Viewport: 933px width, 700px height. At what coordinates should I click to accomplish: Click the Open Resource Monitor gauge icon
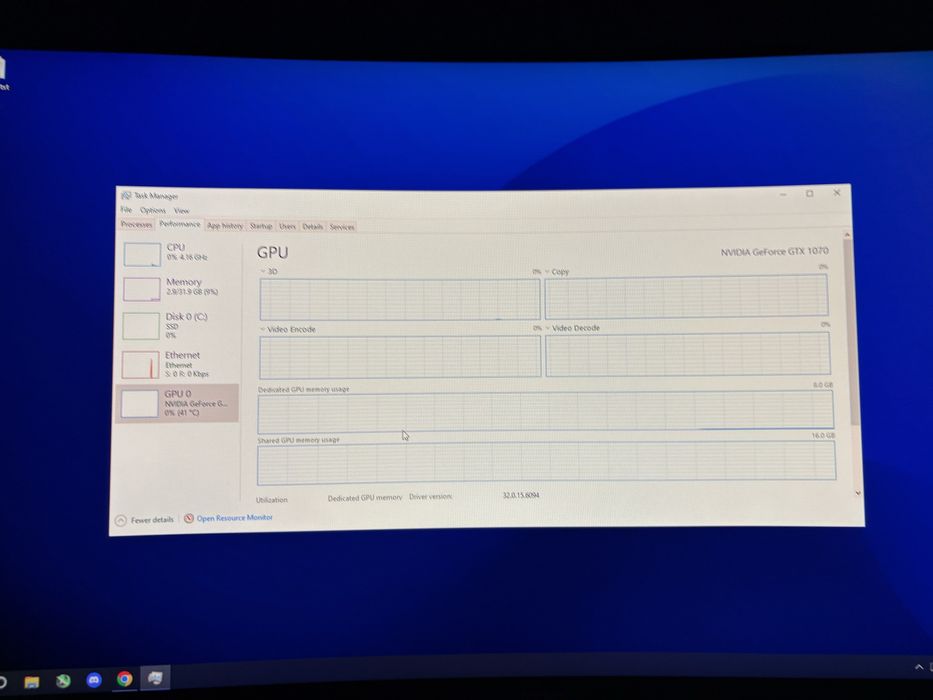click(x=189, y=518)
